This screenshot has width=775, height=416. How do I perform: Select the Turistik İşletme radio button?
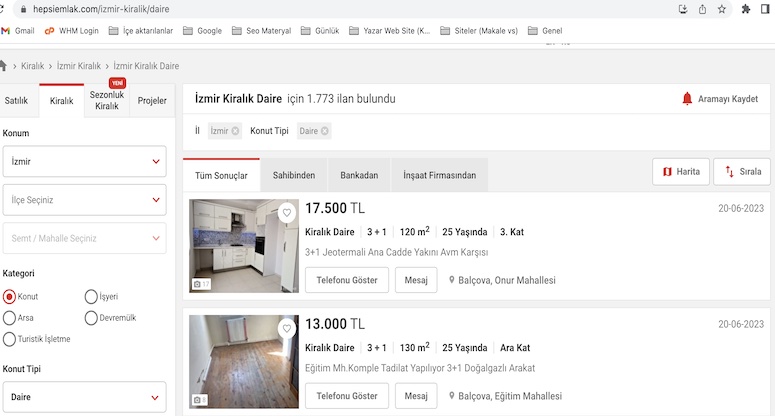pos(9,339)
